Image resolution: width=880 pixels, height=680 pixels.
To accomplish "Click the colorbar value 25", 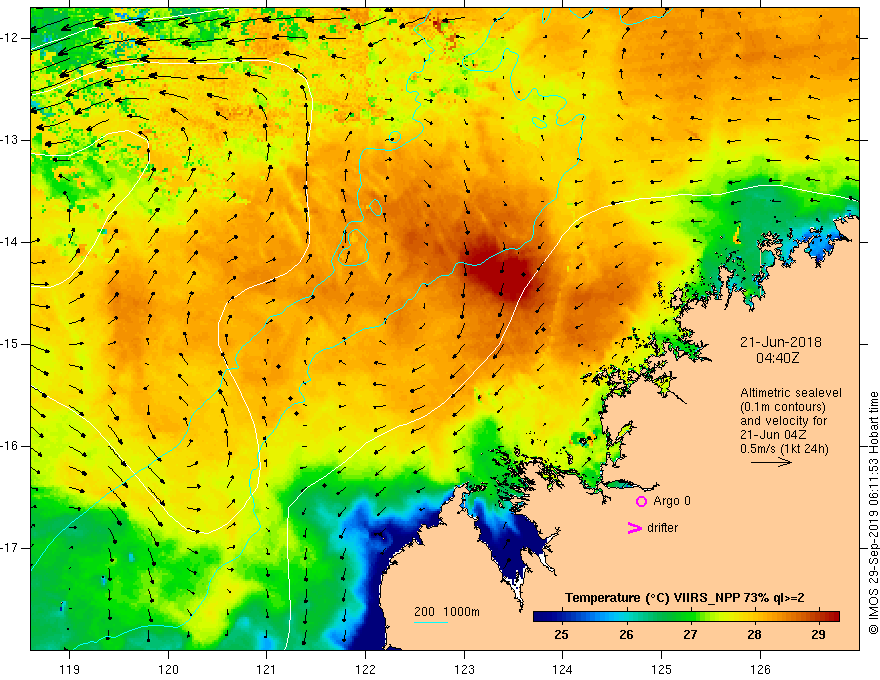I will click(x=561, y=635).
